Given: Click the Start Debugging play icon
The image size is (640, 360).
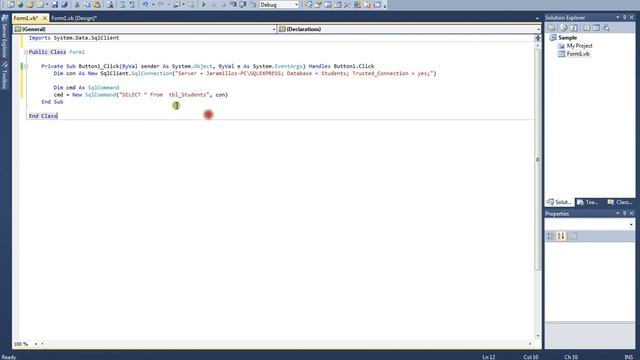Looking at the screenshot, I should tap(204, 4).
